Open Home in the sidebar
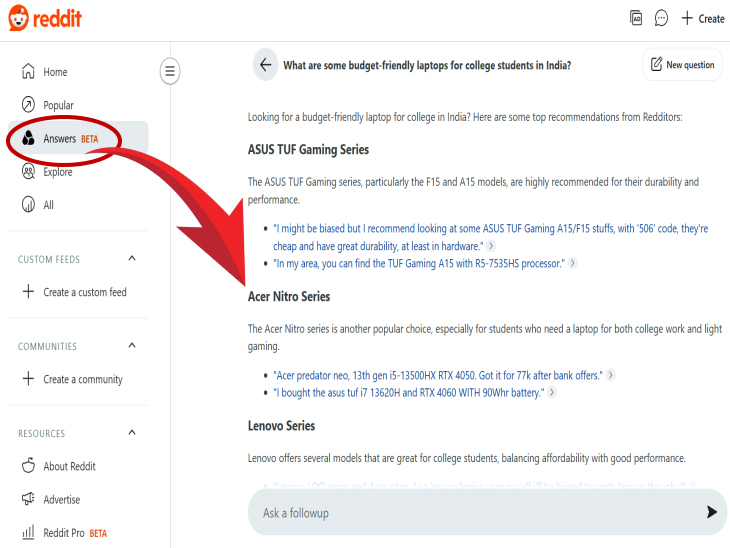This screenshot has height=548, width=730. (x=55, y=72)
